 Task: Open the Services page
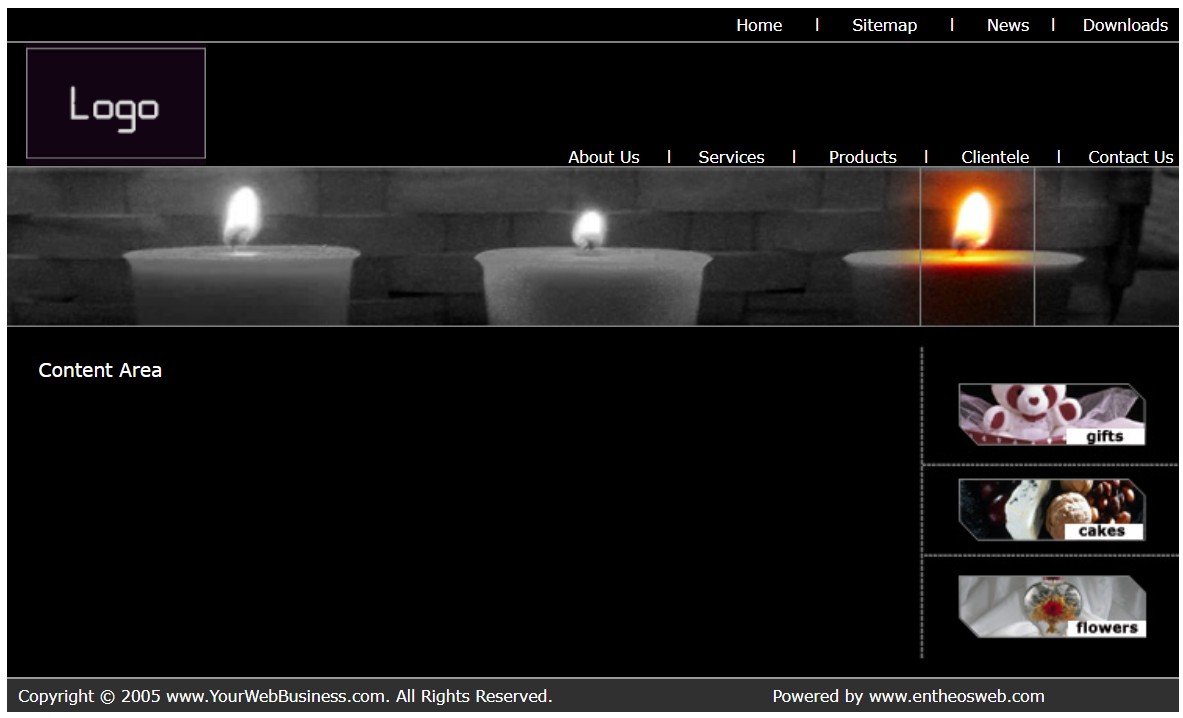tap(731, 157)
